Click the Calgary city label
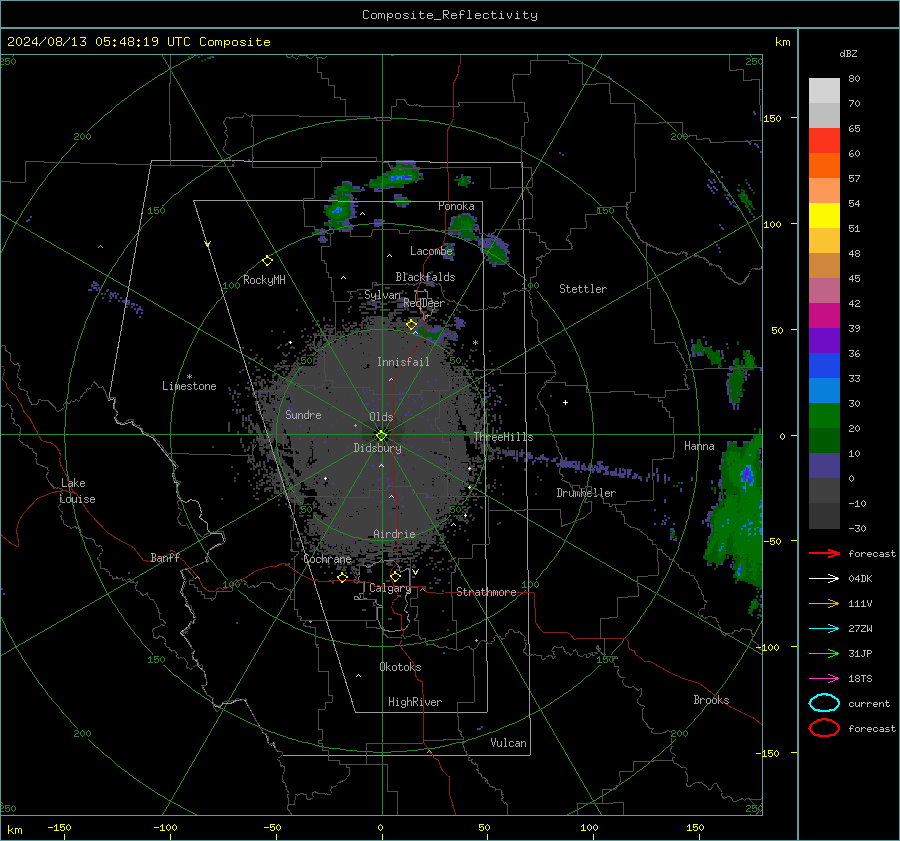 click(x=390, y=588)
